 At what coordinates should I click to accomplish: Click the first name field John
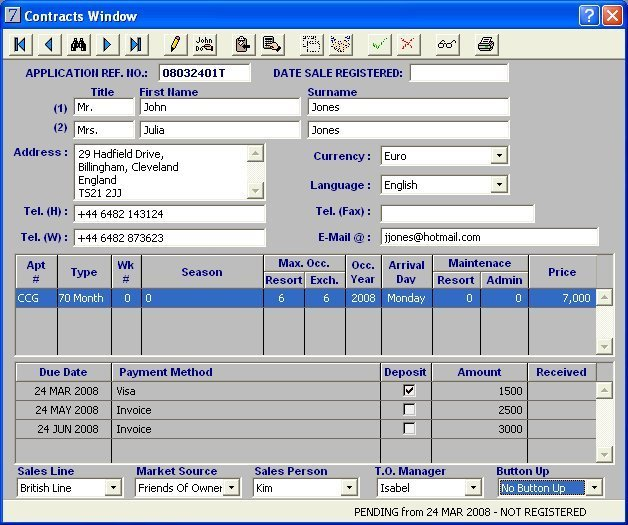[x=220, y=107]
